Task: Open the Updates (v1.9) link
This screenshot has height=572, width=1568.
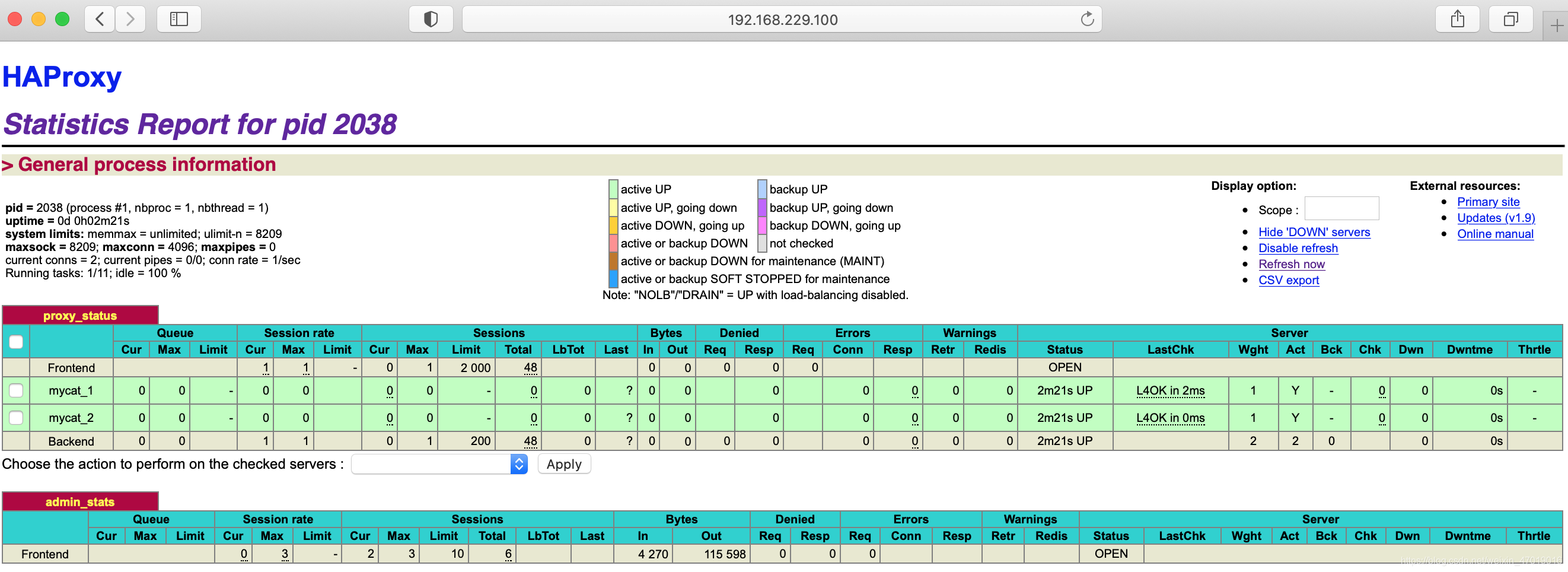Action: 1496,218
